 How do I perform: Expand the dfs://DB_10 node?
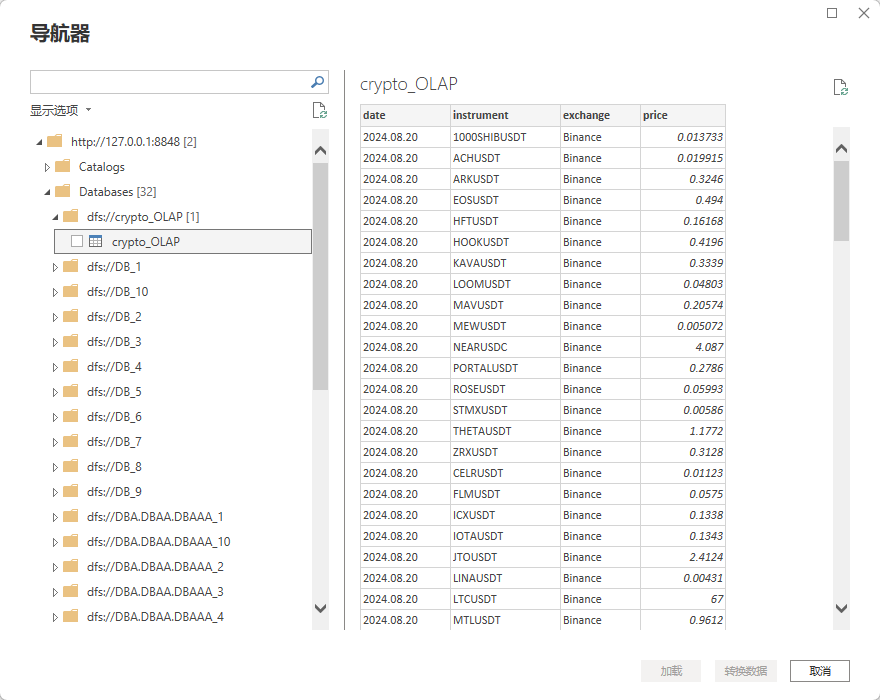click(55, 292)
